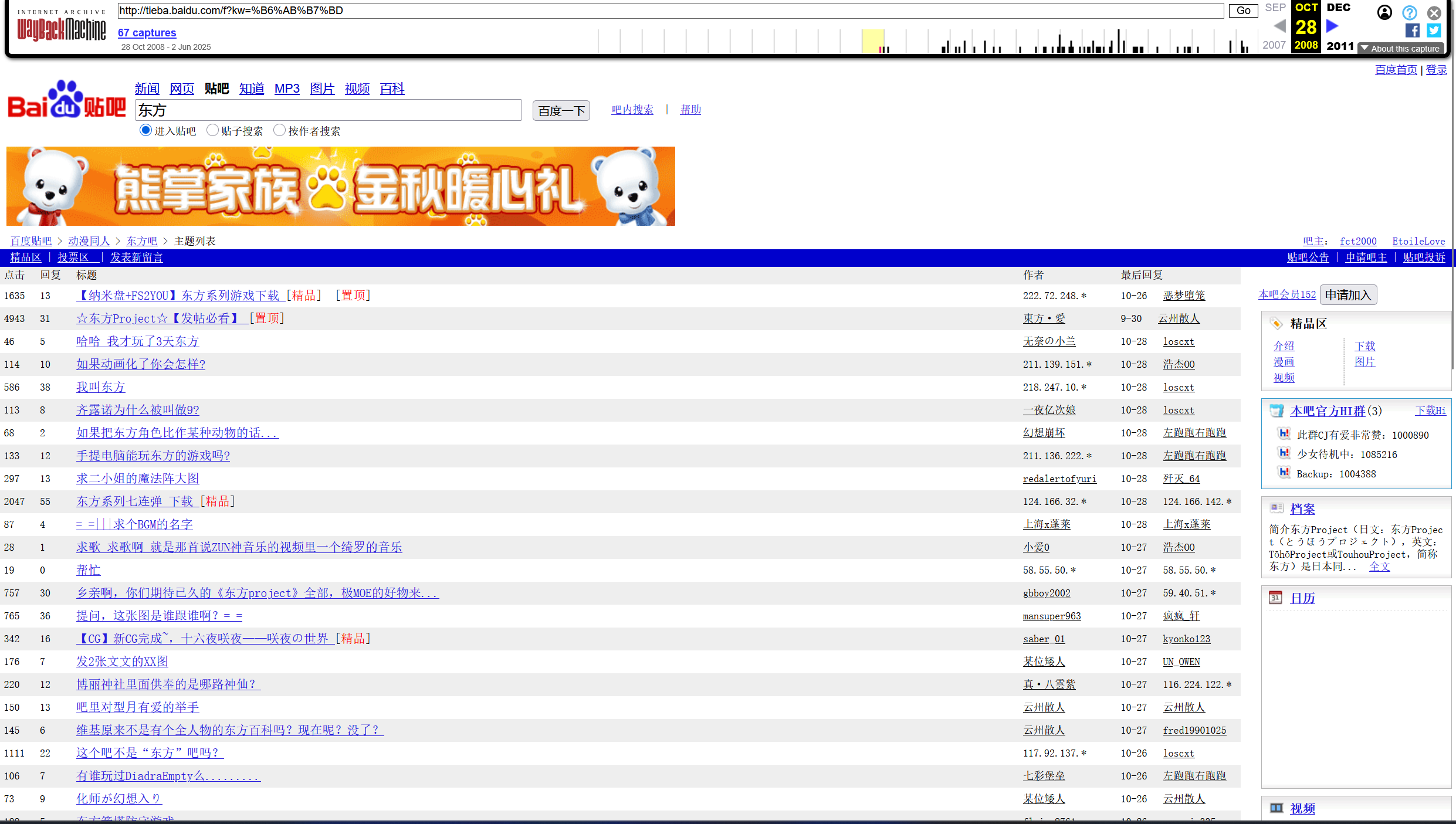Screen dimensions: 1456x824
Task: Open the 投票区 link in blue bar
Action: [x=73, y=257]
